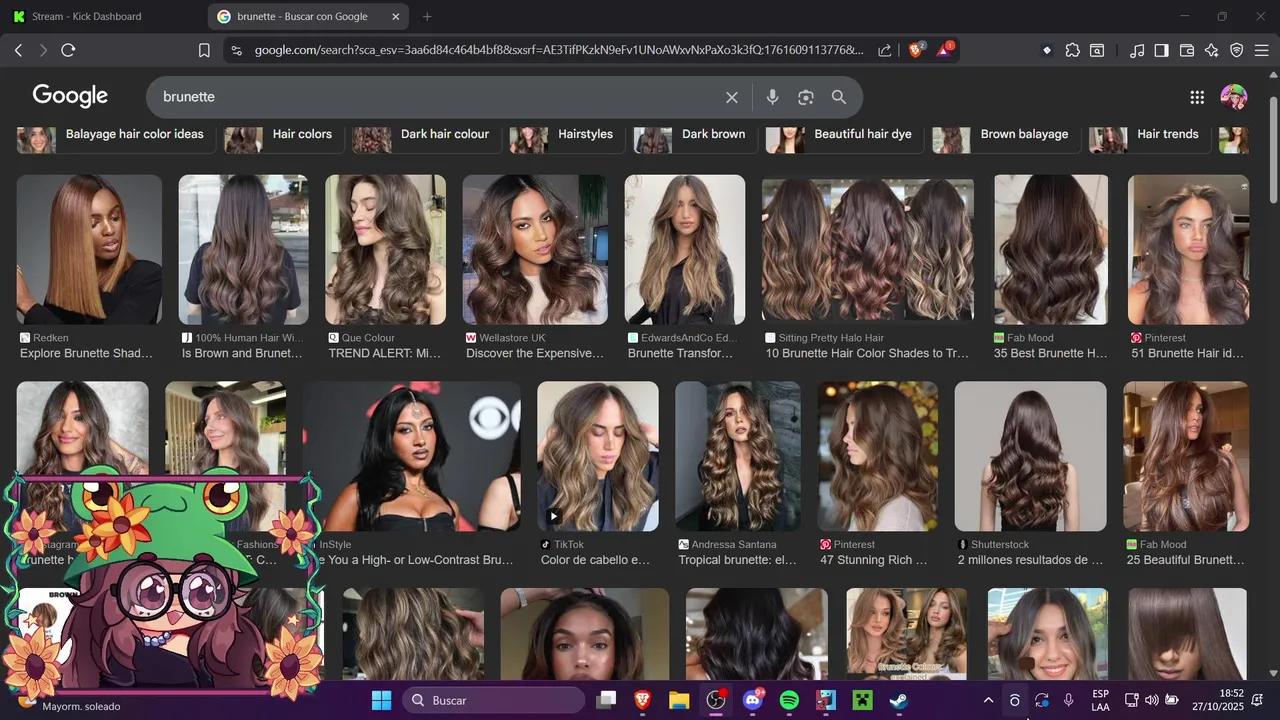The width and height of the screenshot is (1280, 720).
Task: Toggle the browser sidebar panel icon
Action: pyautogui.click(x=1161, y=50)
